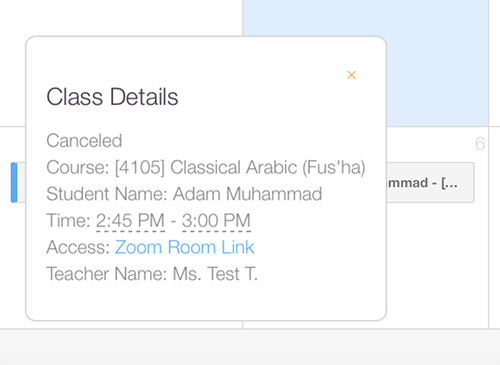Click the "Time:" label in popup
This screenshot has height=365, width=500.
click(x=68, y=221)
